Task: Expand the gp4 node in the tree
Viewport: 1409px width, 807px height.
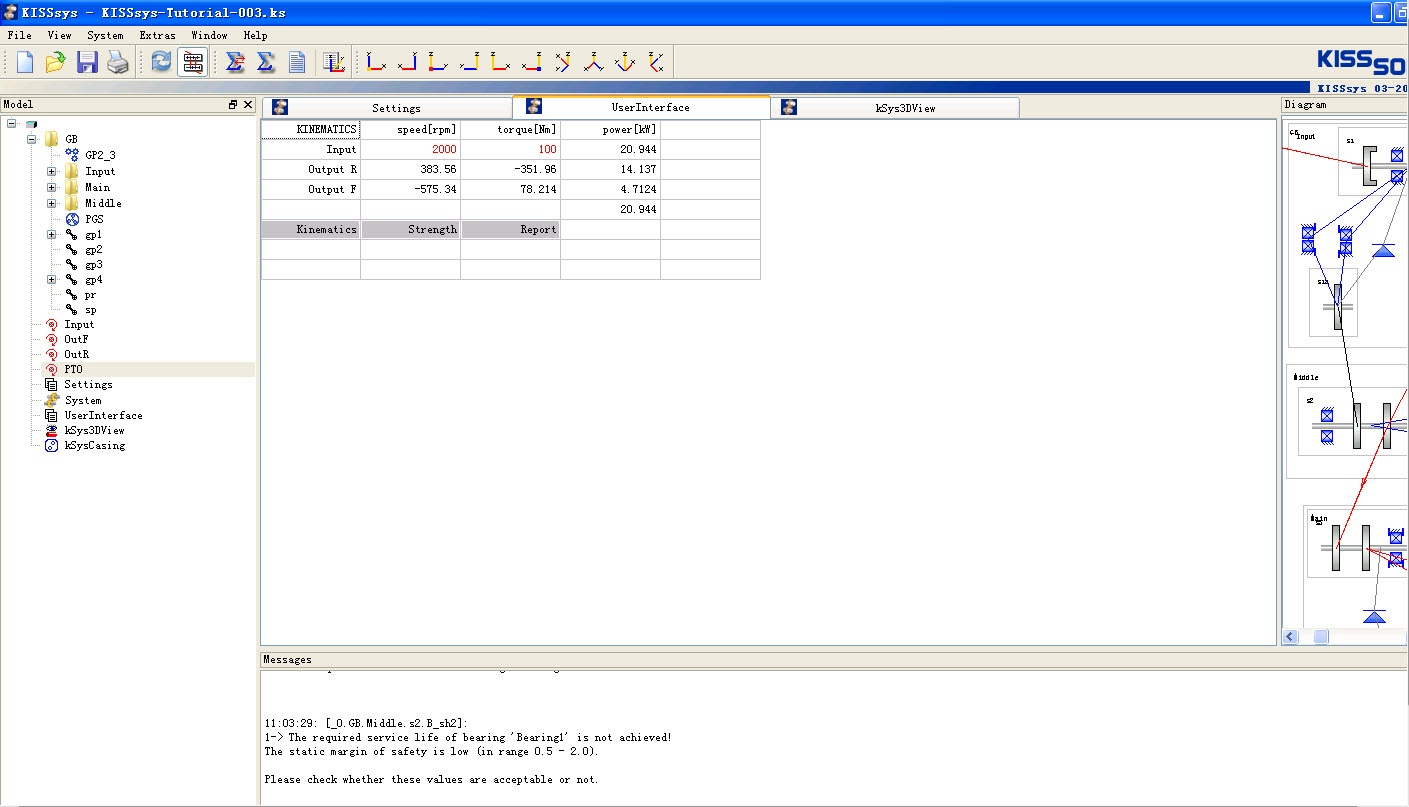Action: click(51, 280)
